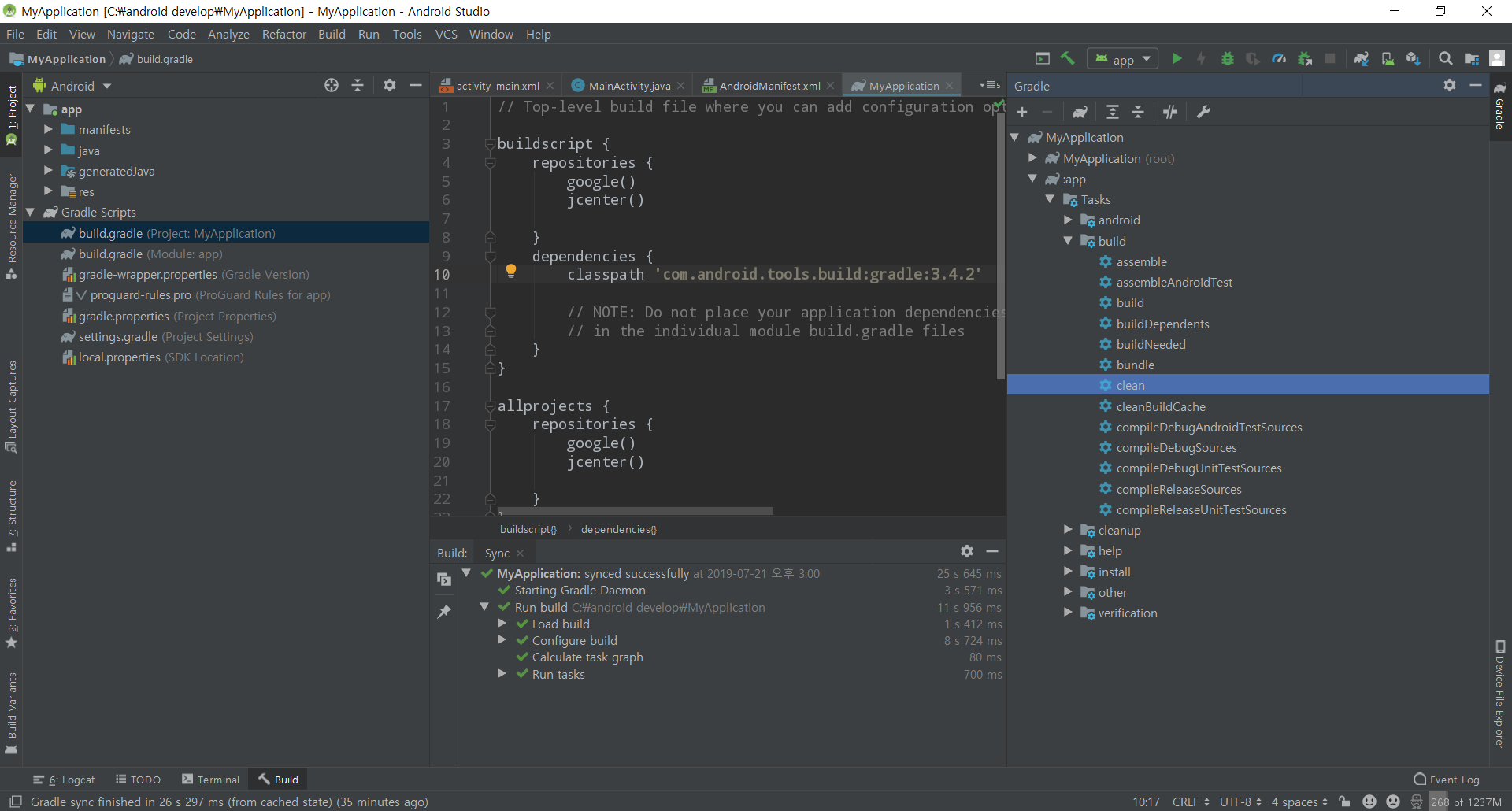Image resolution: width=1512 pixels, height=811 pixels.
Task: Expand the generatedJava folder
Action: (x=48, y=171)
